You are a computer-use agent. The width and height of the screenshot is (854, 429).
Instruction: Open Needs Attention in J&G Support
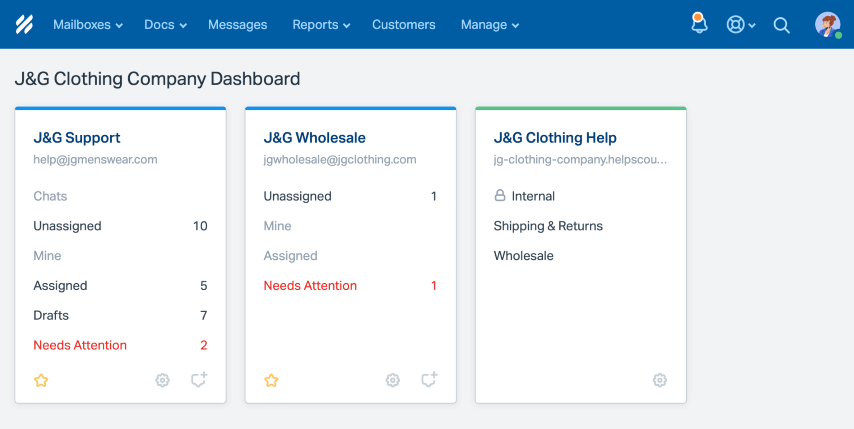(80, 345)
